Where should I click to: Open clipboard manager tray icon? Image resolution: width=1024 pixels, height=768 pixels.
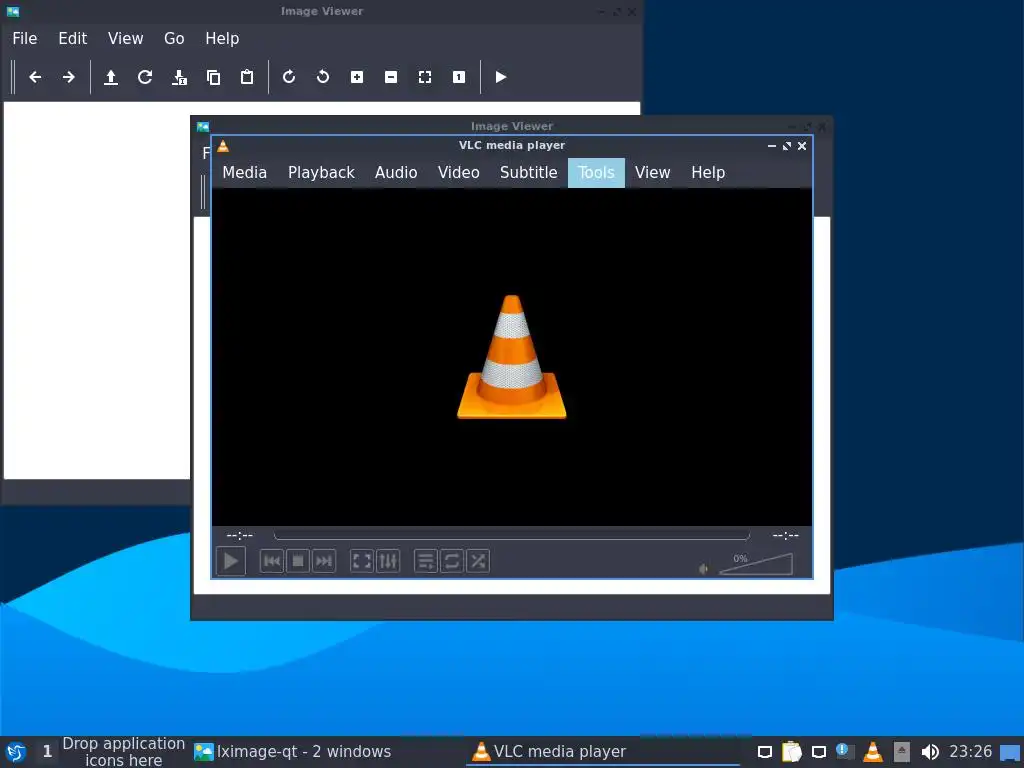[x=792, y=752]
